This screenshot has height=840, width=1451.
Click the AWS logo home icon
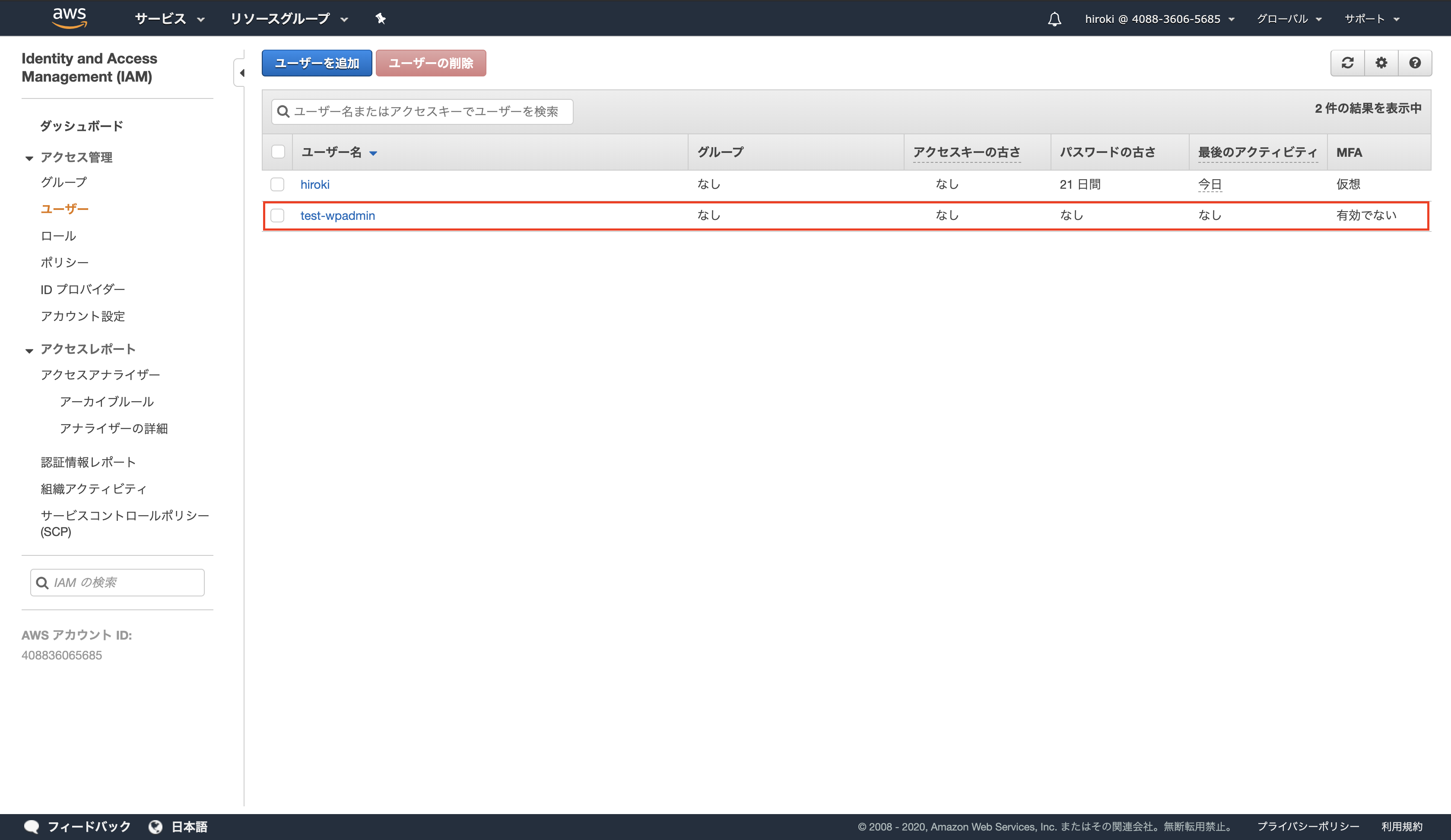(x=70, y=18)
